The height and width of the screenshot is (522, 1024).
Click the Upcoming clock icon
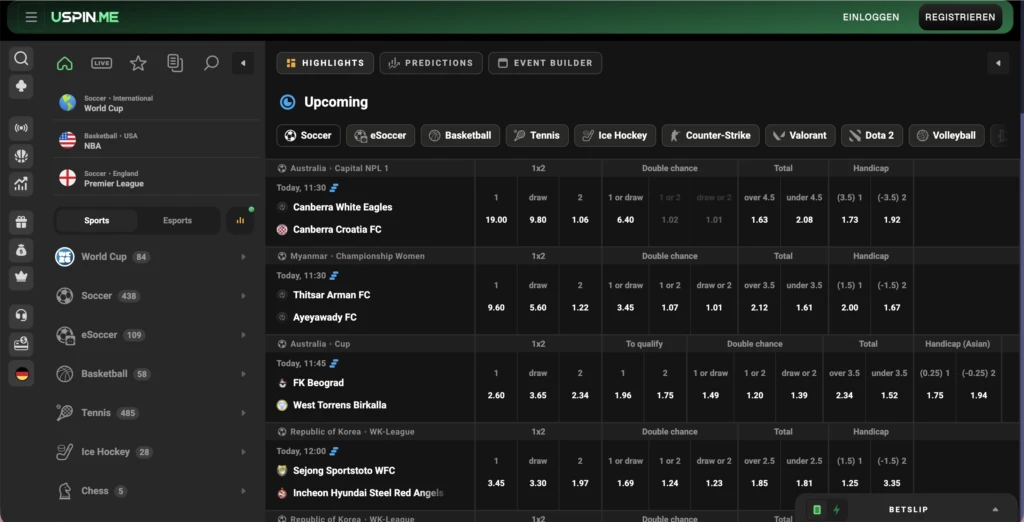(x=287, y=102)
